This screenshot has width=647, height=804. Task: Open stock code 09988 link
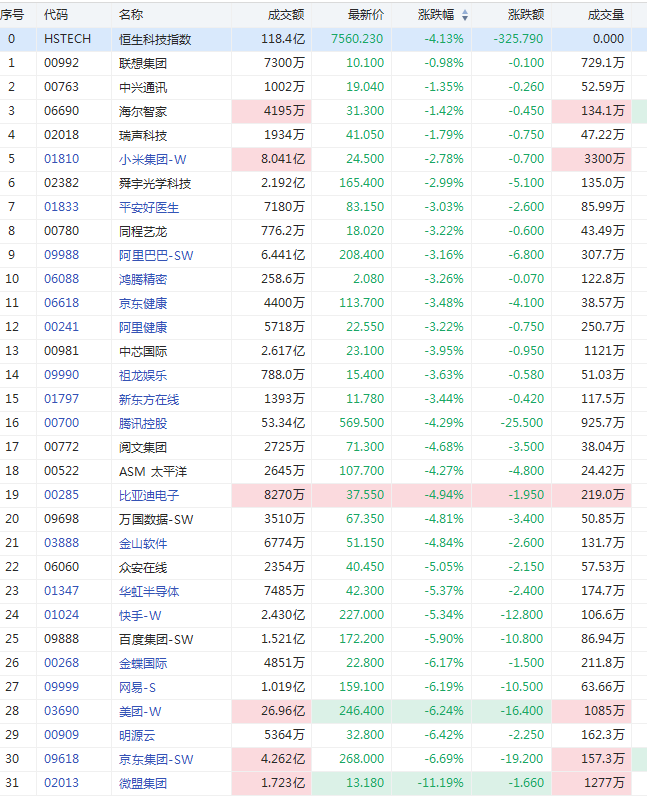62,255
